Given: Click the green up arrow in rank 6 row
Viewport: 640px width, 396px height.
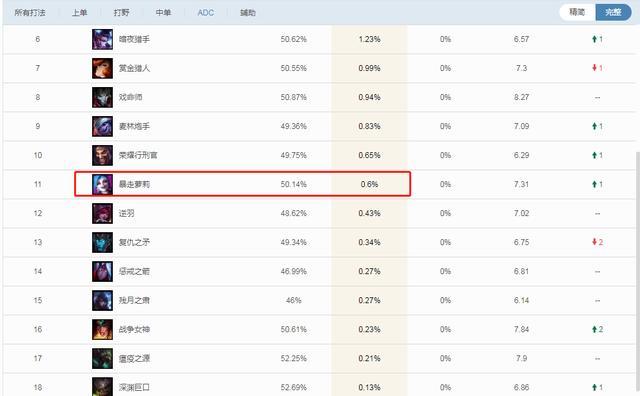Looking at the screenshot, I should (x=594, y=39).
